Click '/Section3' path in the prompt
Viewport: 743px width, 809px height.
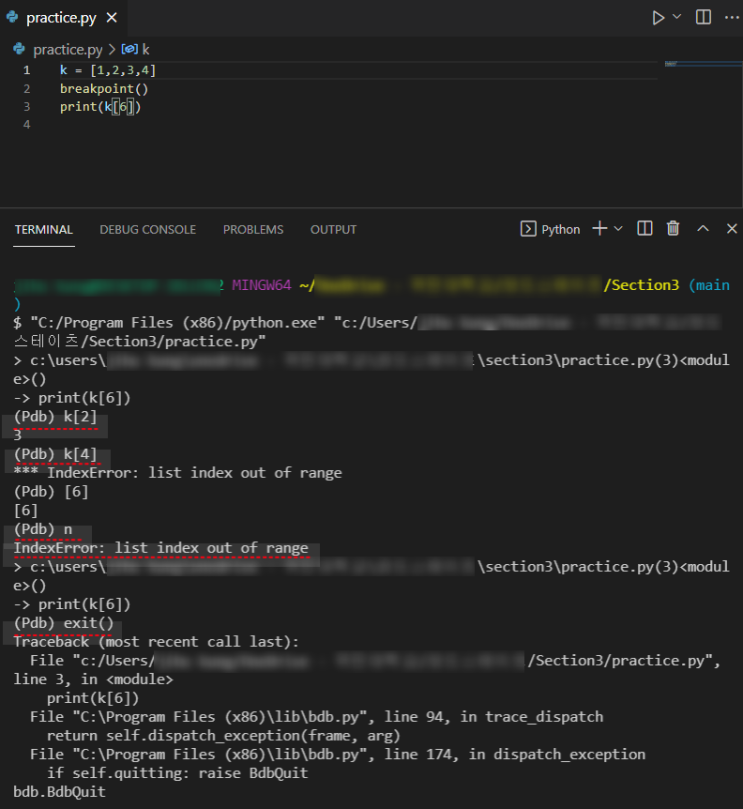[x=641, y=285]
